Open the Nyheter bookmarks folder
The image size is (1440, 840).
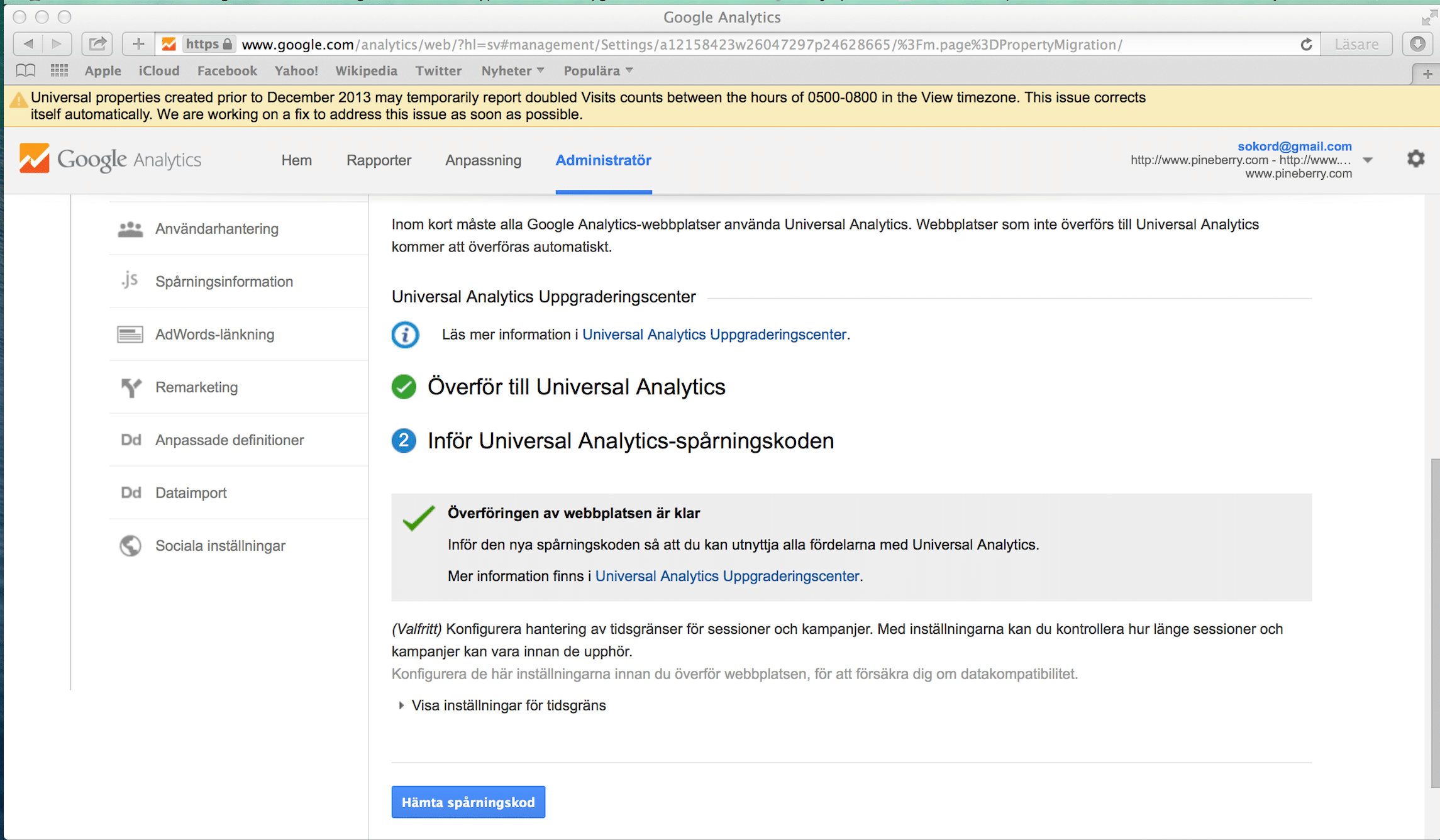[x=512, y=70]
